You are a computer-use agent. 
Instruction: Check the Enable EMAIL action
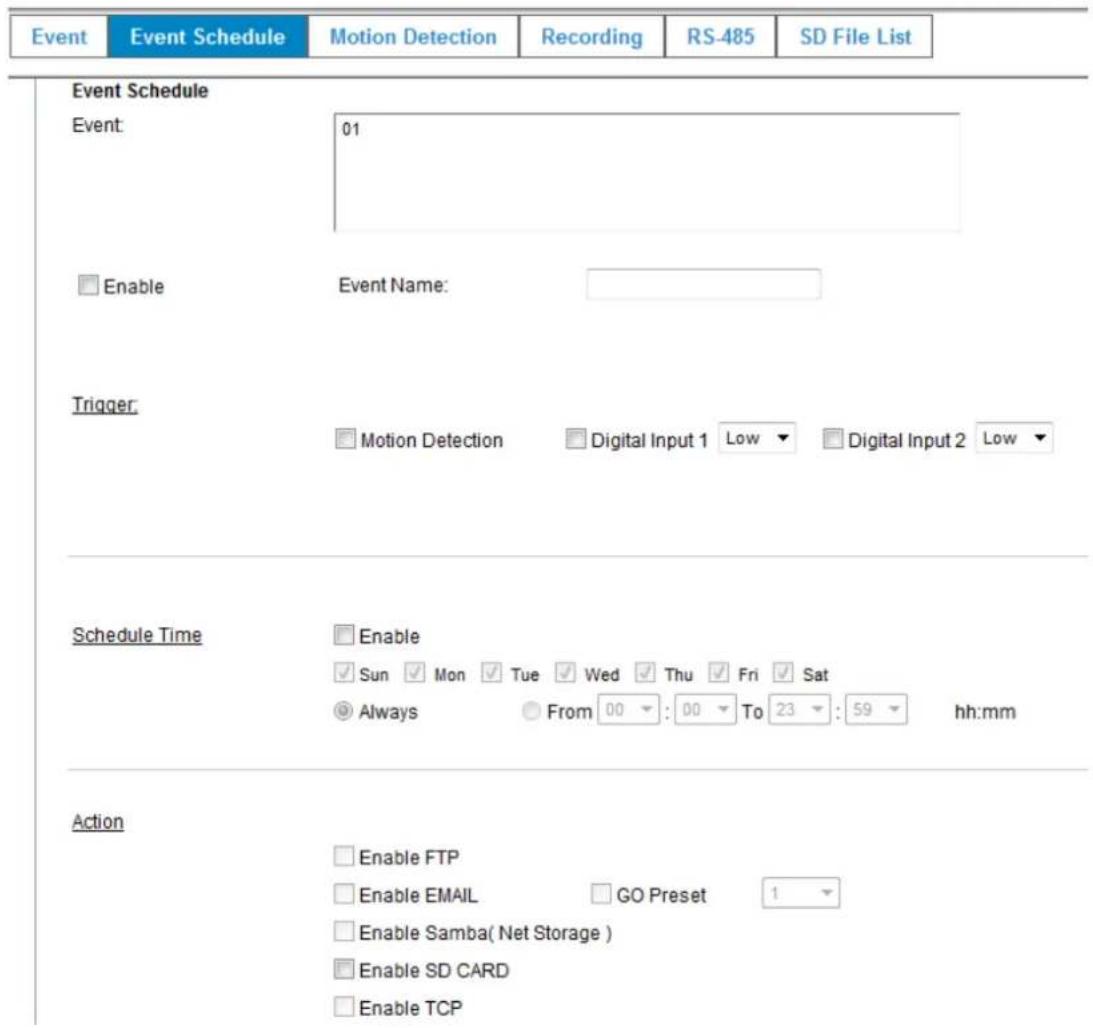[x=344, y=893]
